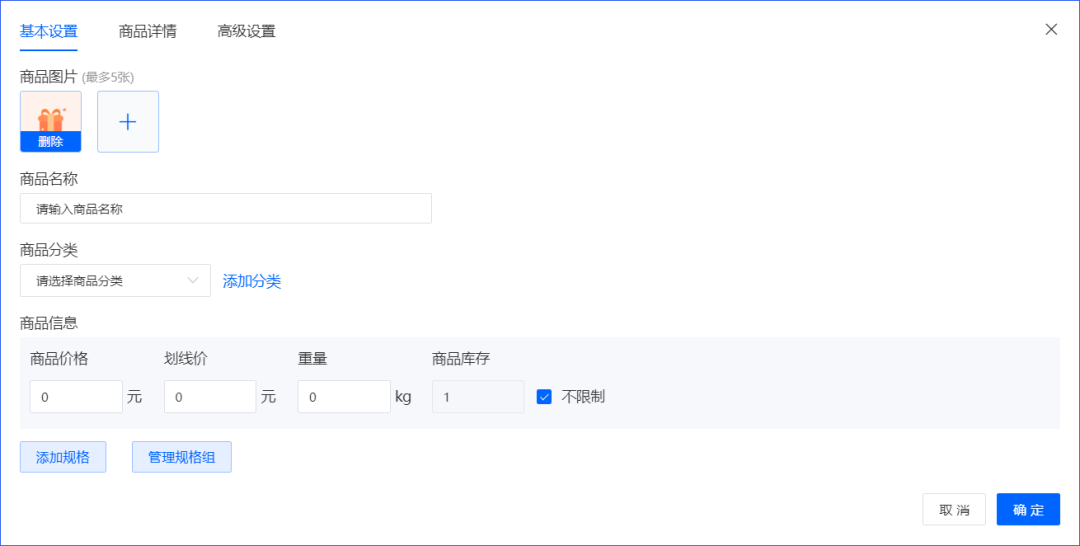
Task: Click the 商品图片 section label
Action: pyautogui.click(x=49, y=77)
